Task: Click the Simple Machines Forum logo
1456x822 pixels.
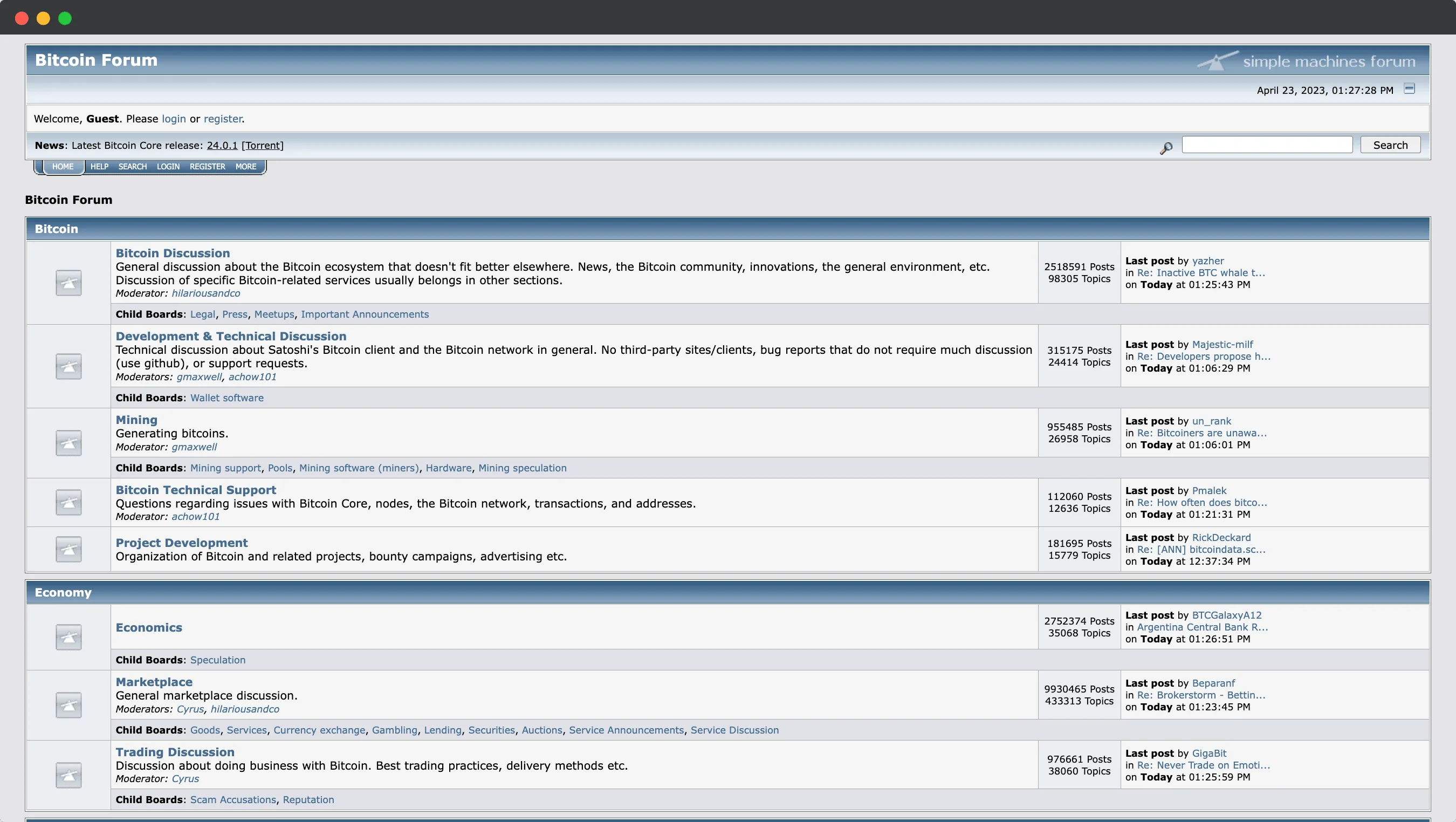Action: click(x=1307, y=60)
